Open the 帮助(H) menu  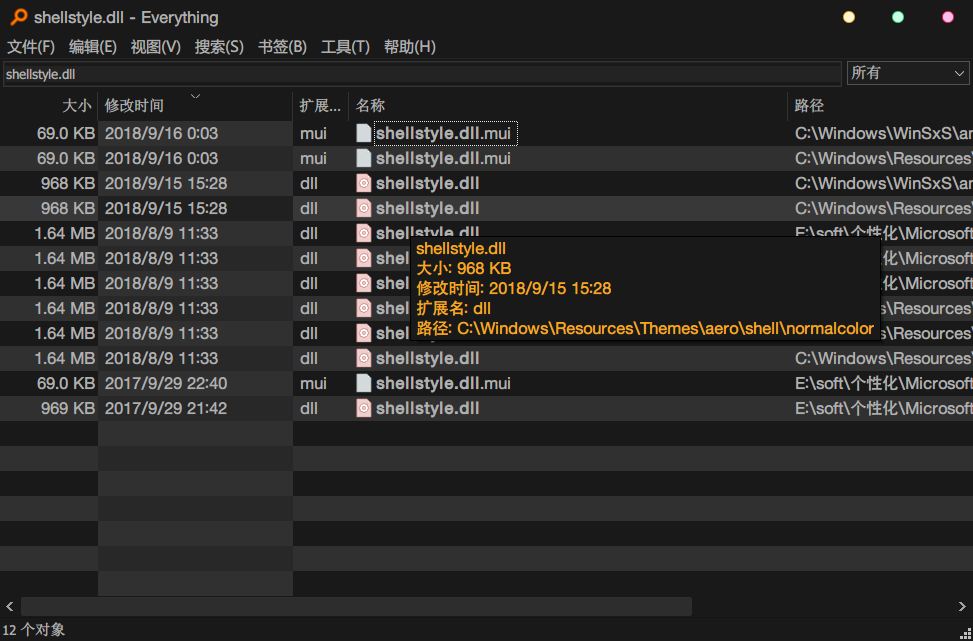tap(410, 47)
